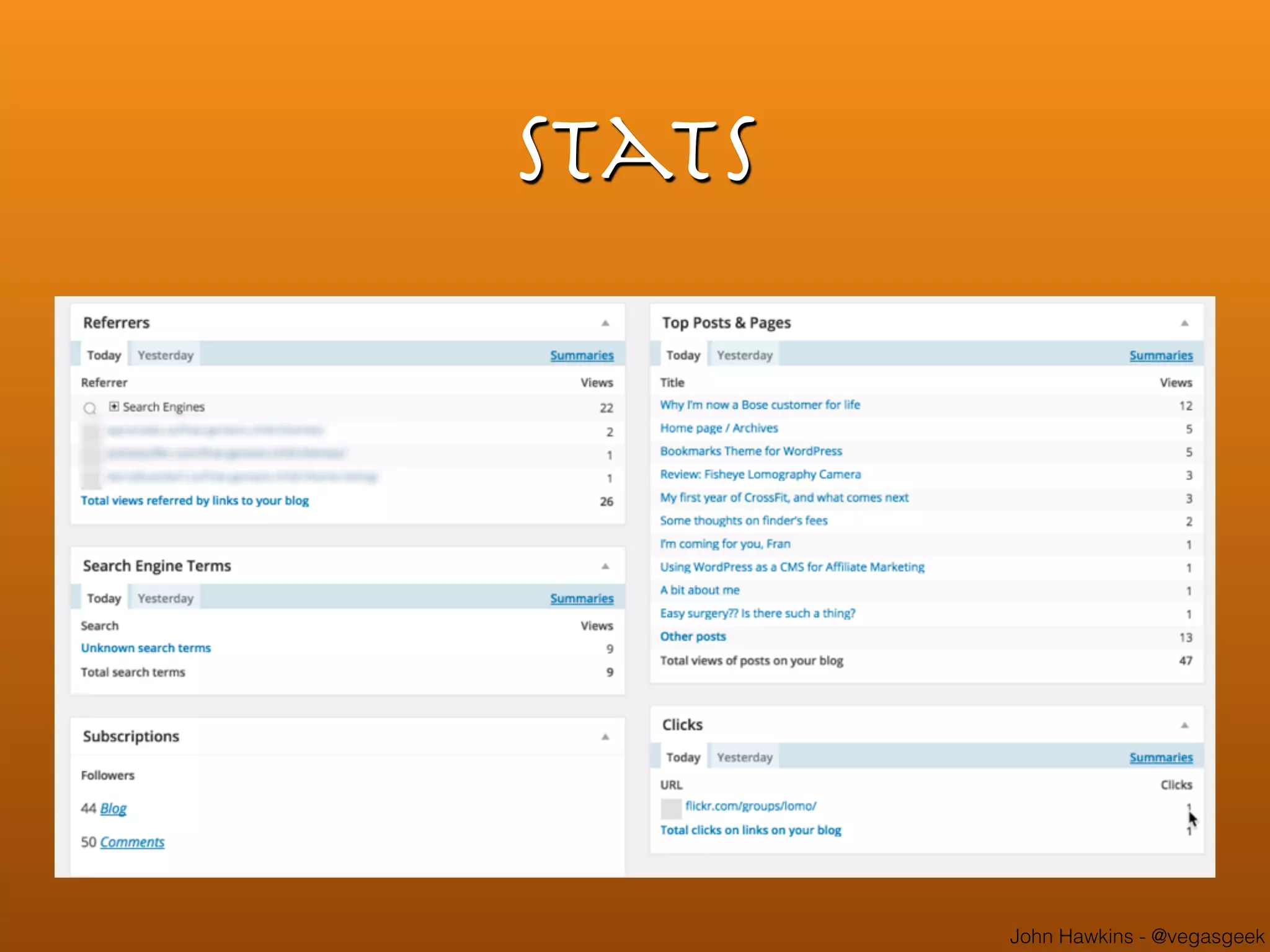Select Today tab in Clicks panel
Screen dimensions: 1270x952
point(683,757)
